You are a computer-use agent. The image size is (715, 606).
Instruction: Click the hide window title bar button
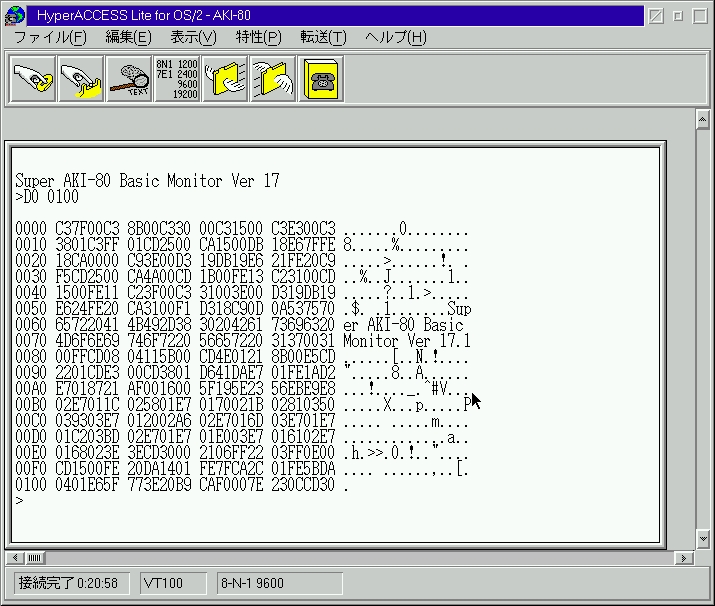click(656, 16)
